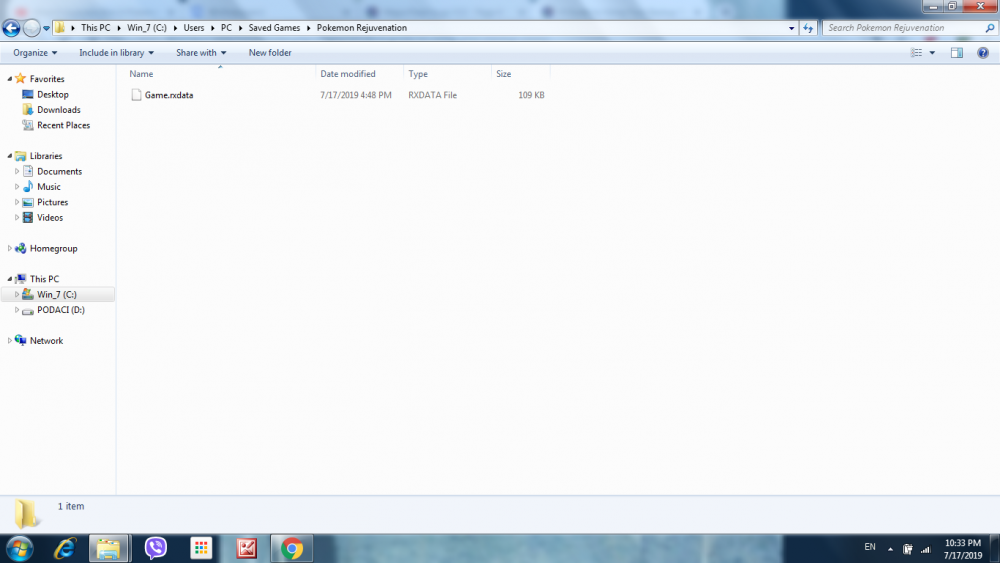
Task: Launch Internet Explorer from taskbar
Action: click(64, 548)
